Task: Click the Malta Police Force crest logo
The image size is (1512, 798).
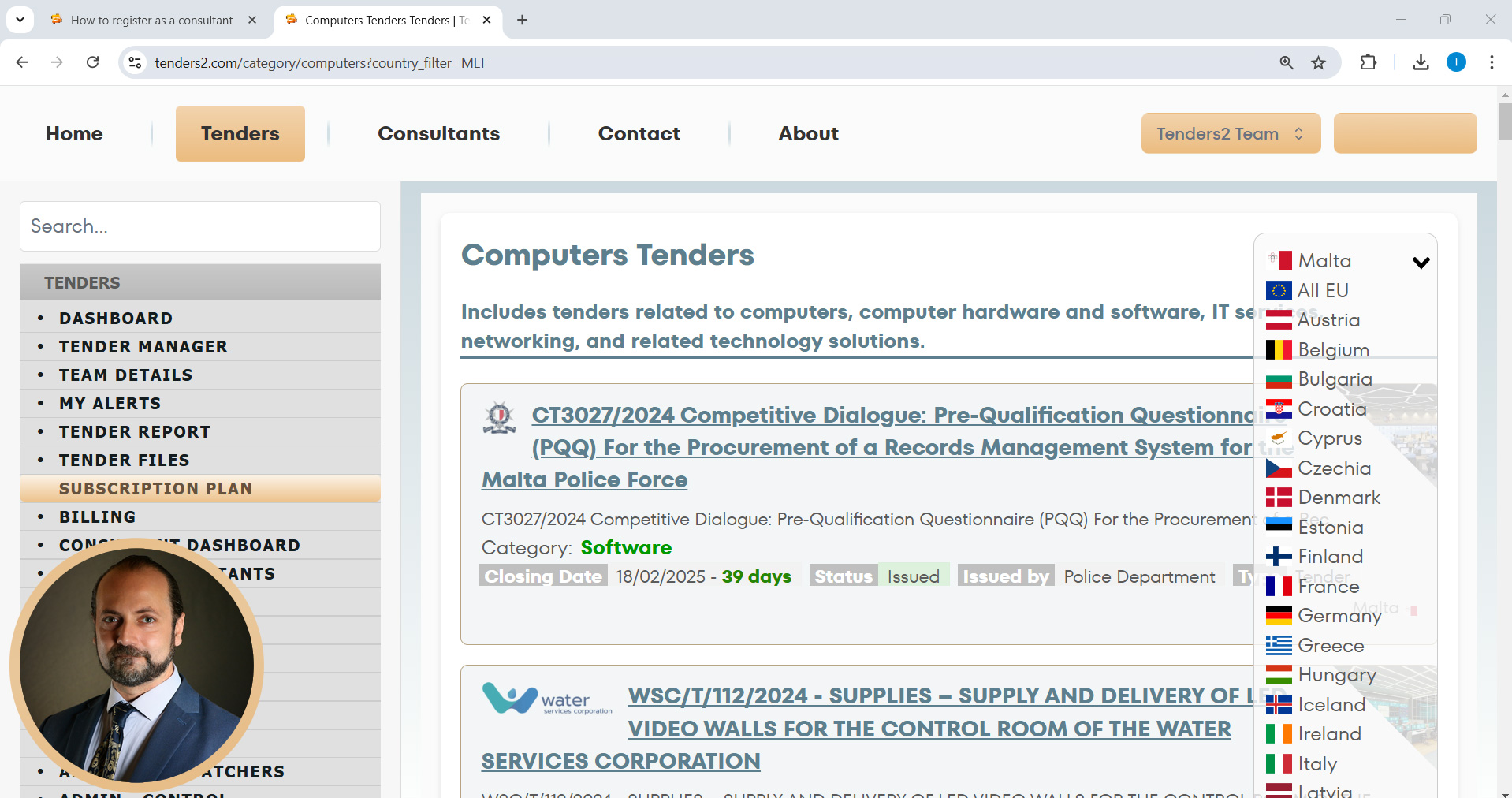Action: click(499, 418)
